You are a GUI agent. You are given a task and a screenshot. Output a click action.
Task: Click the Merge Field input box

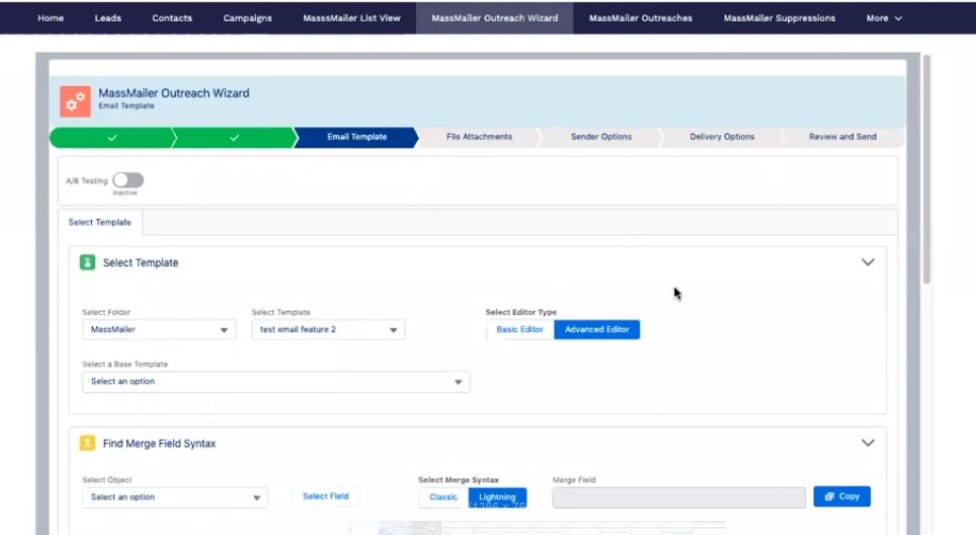coord(678,497)
